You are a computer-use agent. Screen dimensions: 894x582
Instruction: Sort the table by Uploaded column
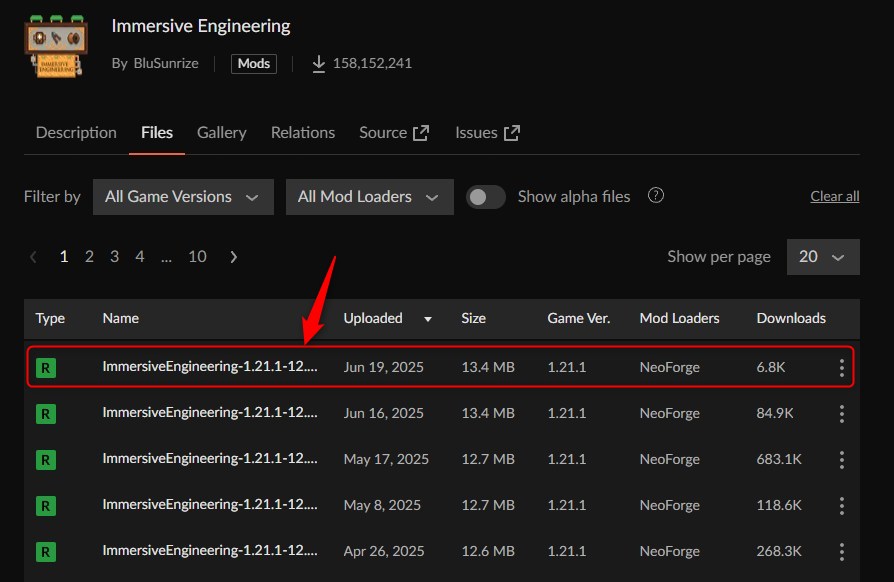pos(387,319)
